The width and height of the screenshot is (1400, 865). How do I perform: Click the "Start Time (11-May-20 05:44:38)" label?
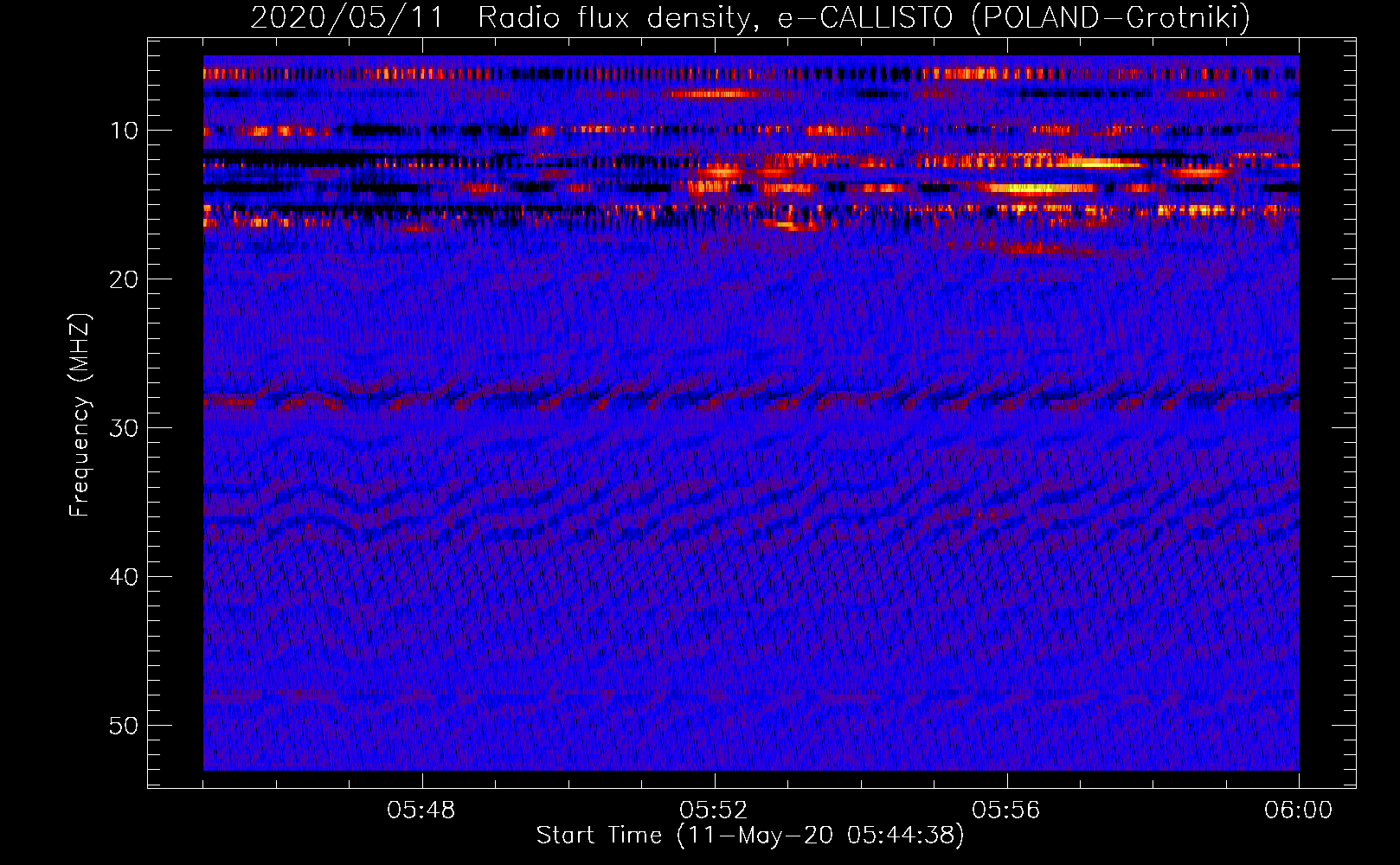point(749,836)
